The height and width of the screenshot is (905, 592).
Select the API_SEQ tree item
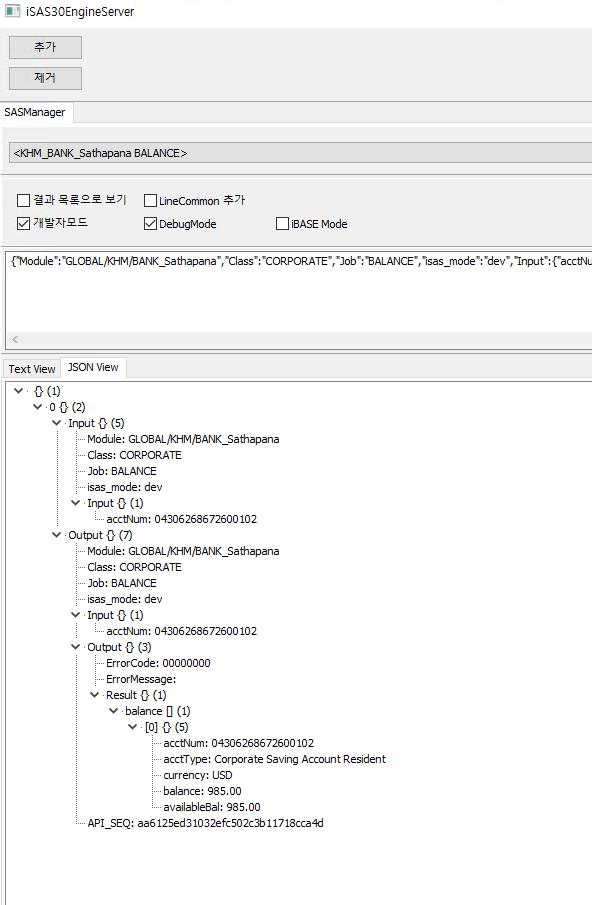pos(205,823)
